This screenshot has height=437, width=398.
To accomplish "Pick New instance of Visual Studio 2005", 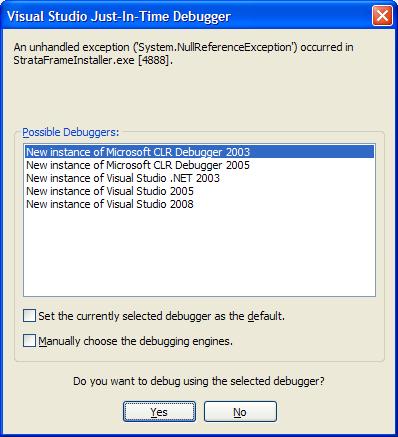I will pos(199,191).
